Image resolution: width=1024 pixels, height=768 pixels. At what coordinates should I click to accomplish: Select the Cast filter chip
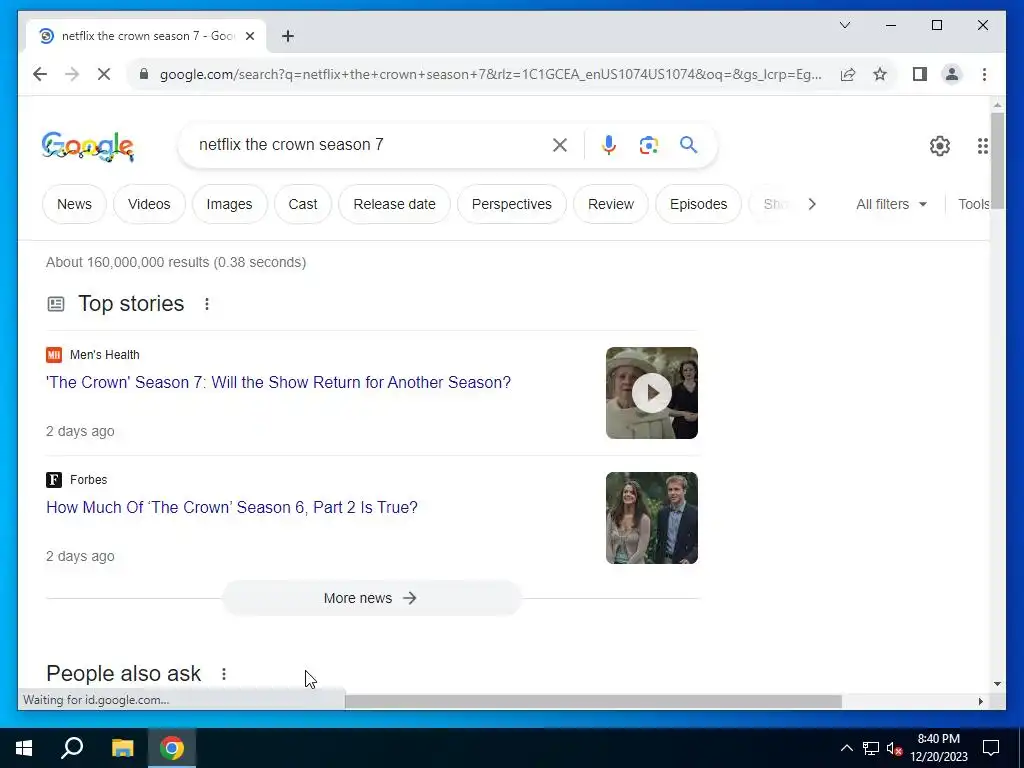pyautogui.click(x=303, y=204)
